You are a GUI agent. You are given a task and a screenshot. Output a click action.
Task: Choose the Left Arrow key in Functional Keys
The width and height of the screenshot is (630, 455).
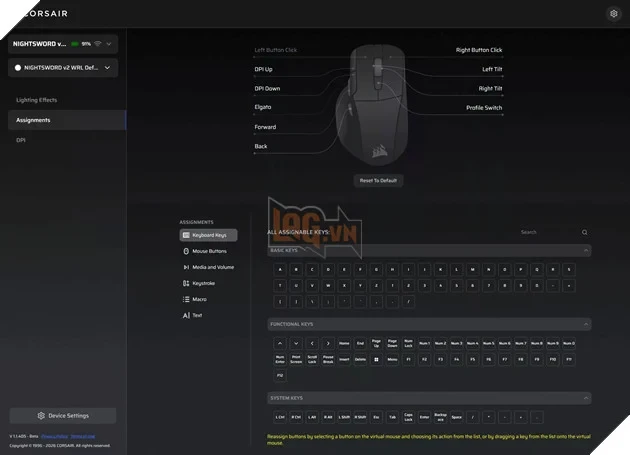click(x=312, y=344)
